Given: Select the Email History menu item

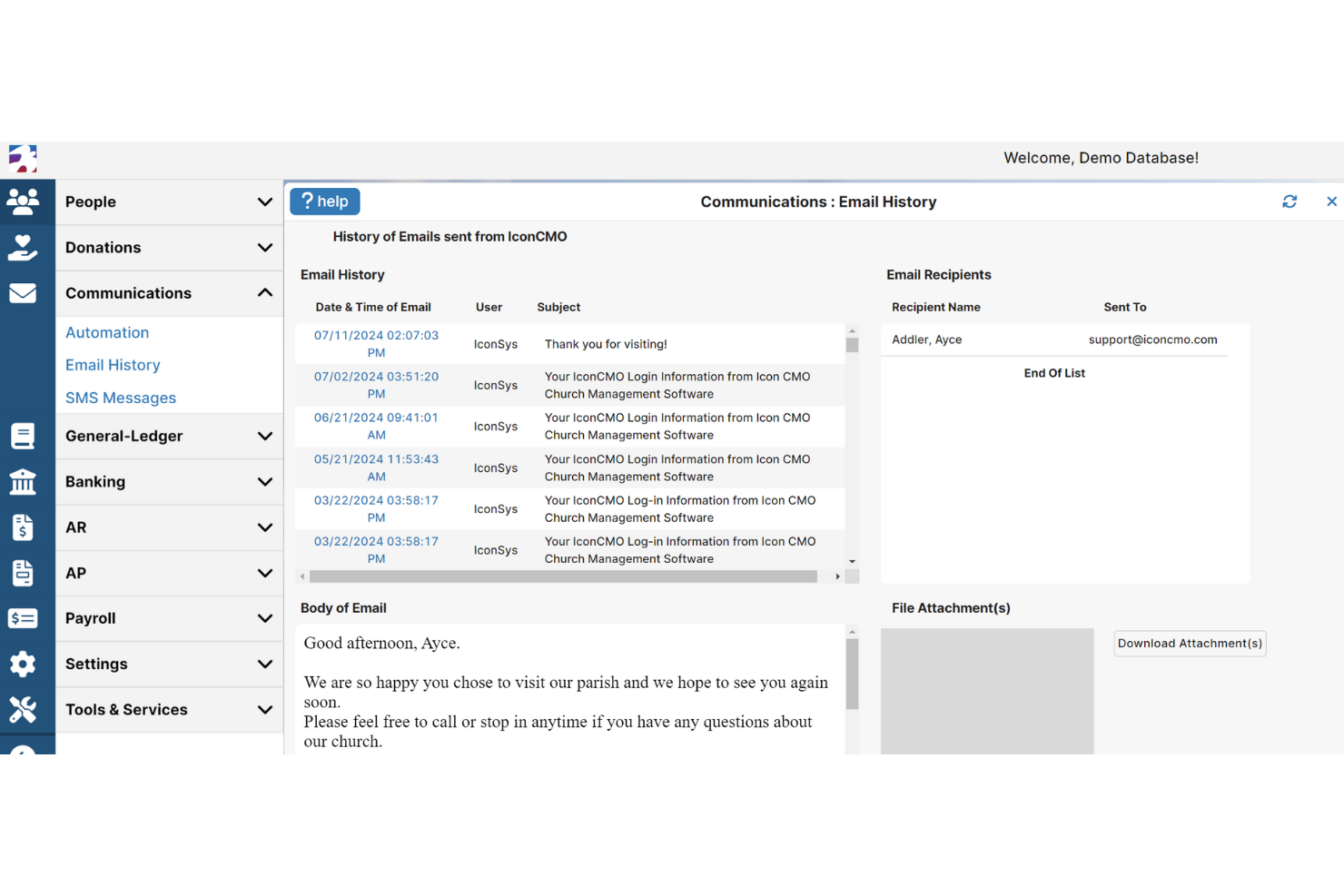Looking at the screenshot, I should click(112, 365).
